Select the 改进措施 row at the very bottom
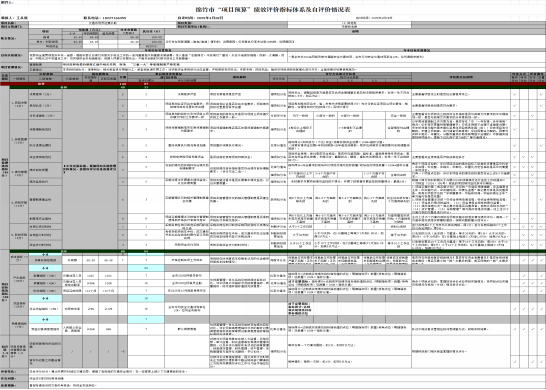This screenshot has width=546, height=390. click(x=273, y=385)
